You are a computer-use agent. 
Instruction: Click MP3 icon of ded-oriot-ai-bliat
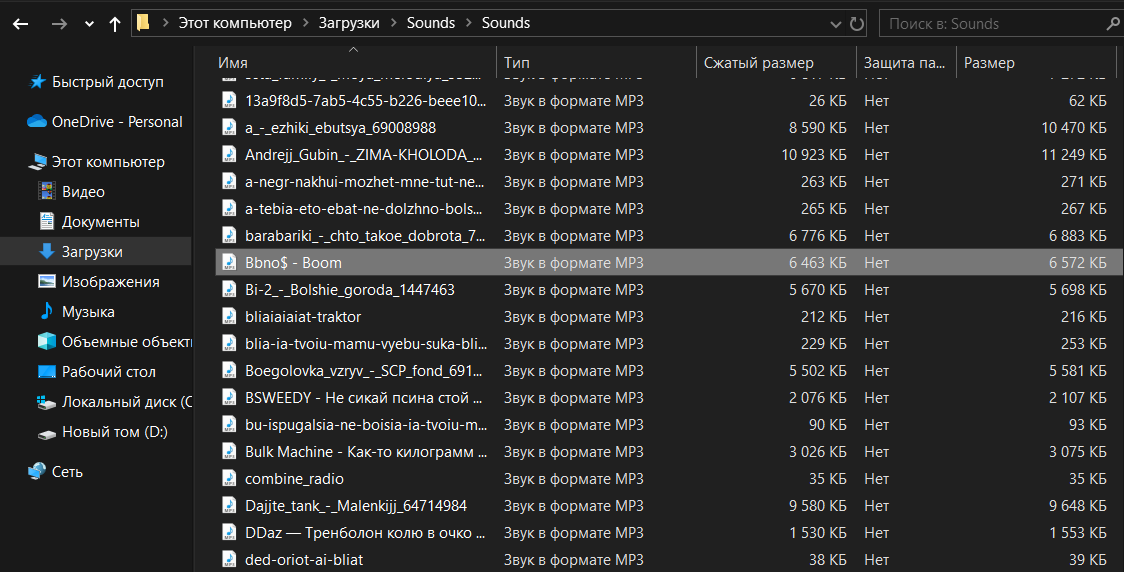pos(229,560)
